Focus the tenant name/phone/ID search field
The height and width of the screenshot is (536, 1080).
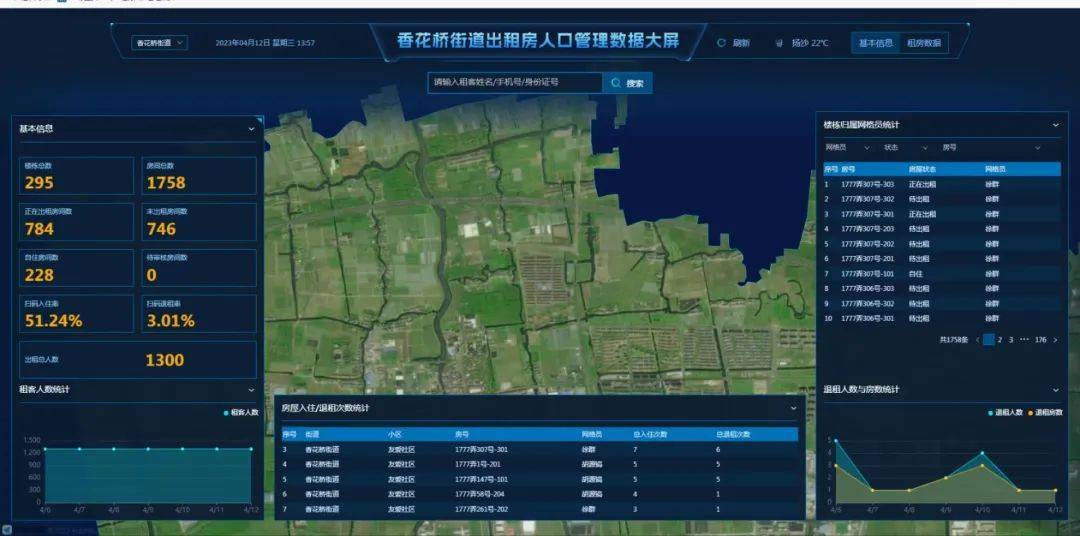click(x=514, y=83)
